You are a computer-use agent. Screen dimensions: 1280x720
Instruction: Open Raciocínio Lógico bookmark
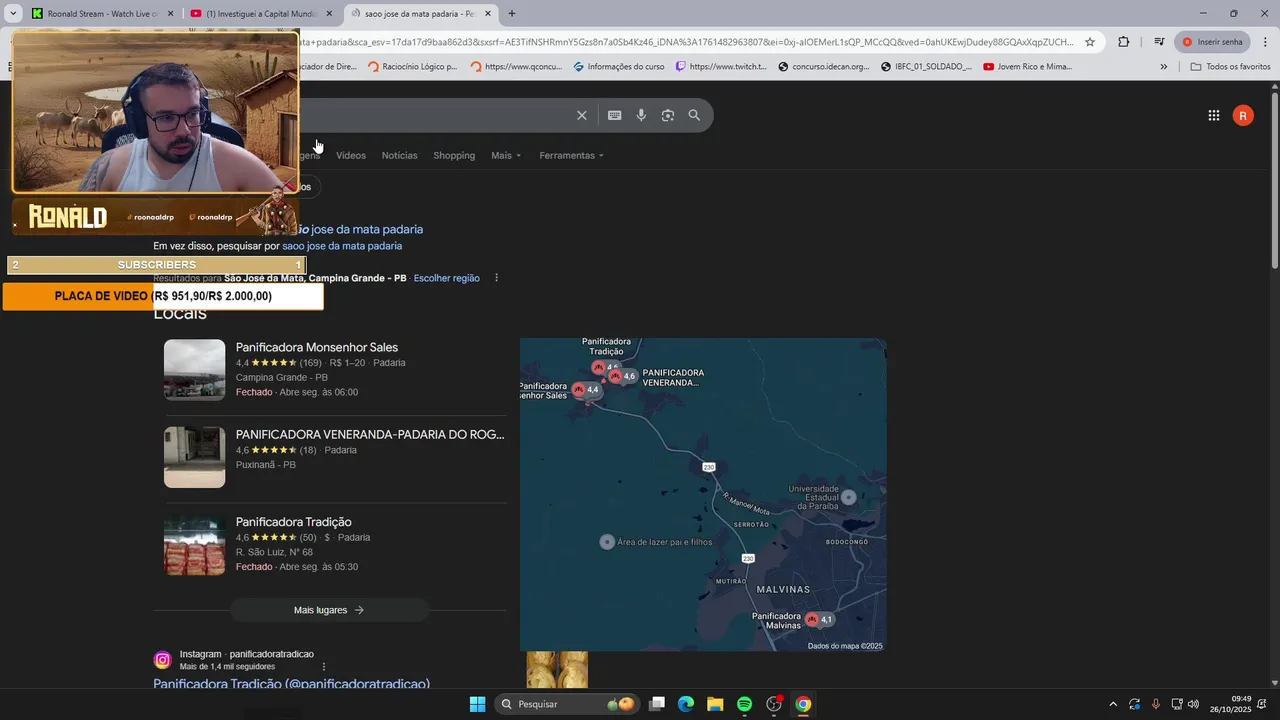[412, 67]
